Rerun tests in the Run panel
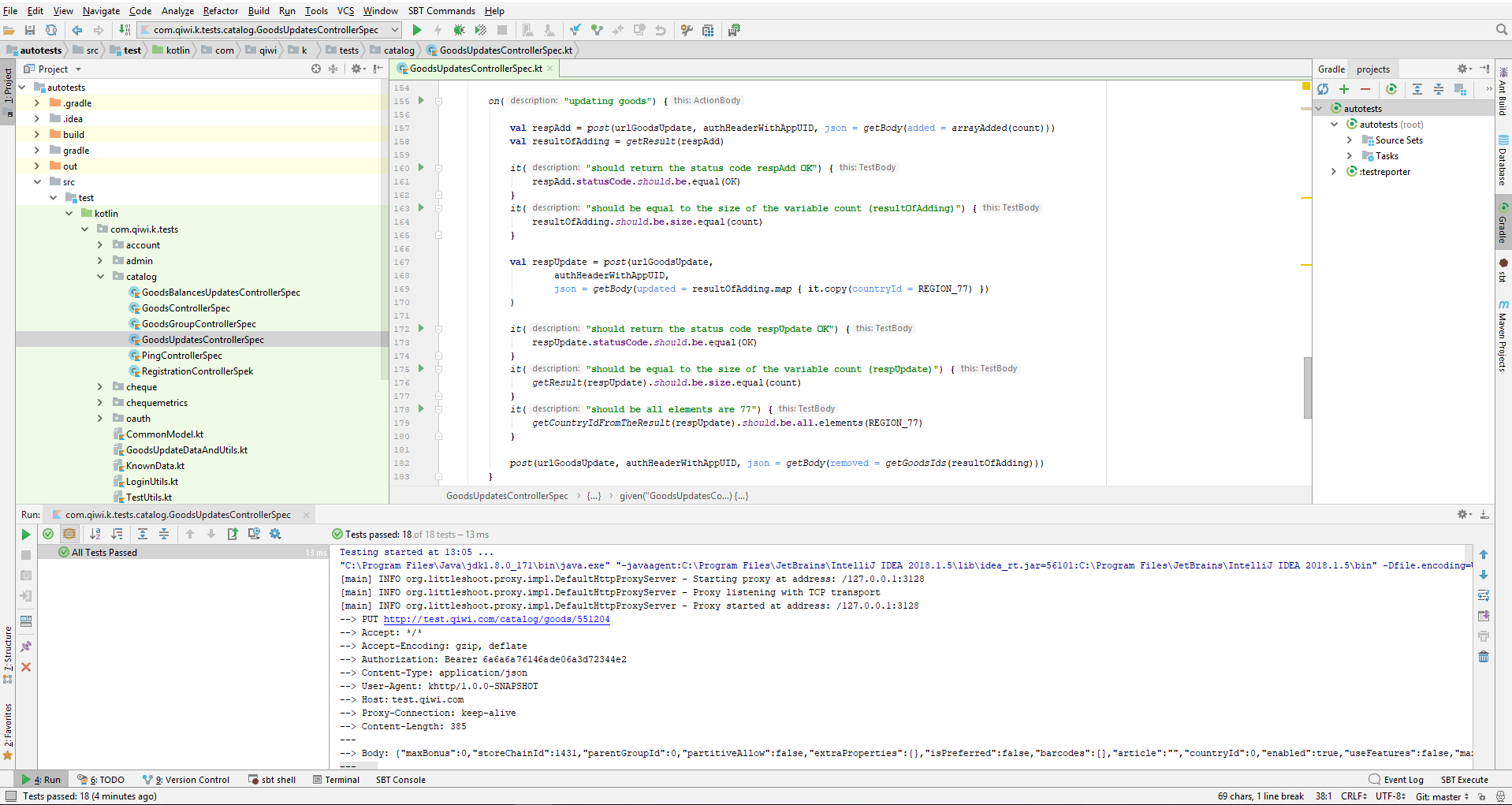The height and width of the screenshot is (805, 1512). coord(26,535)
